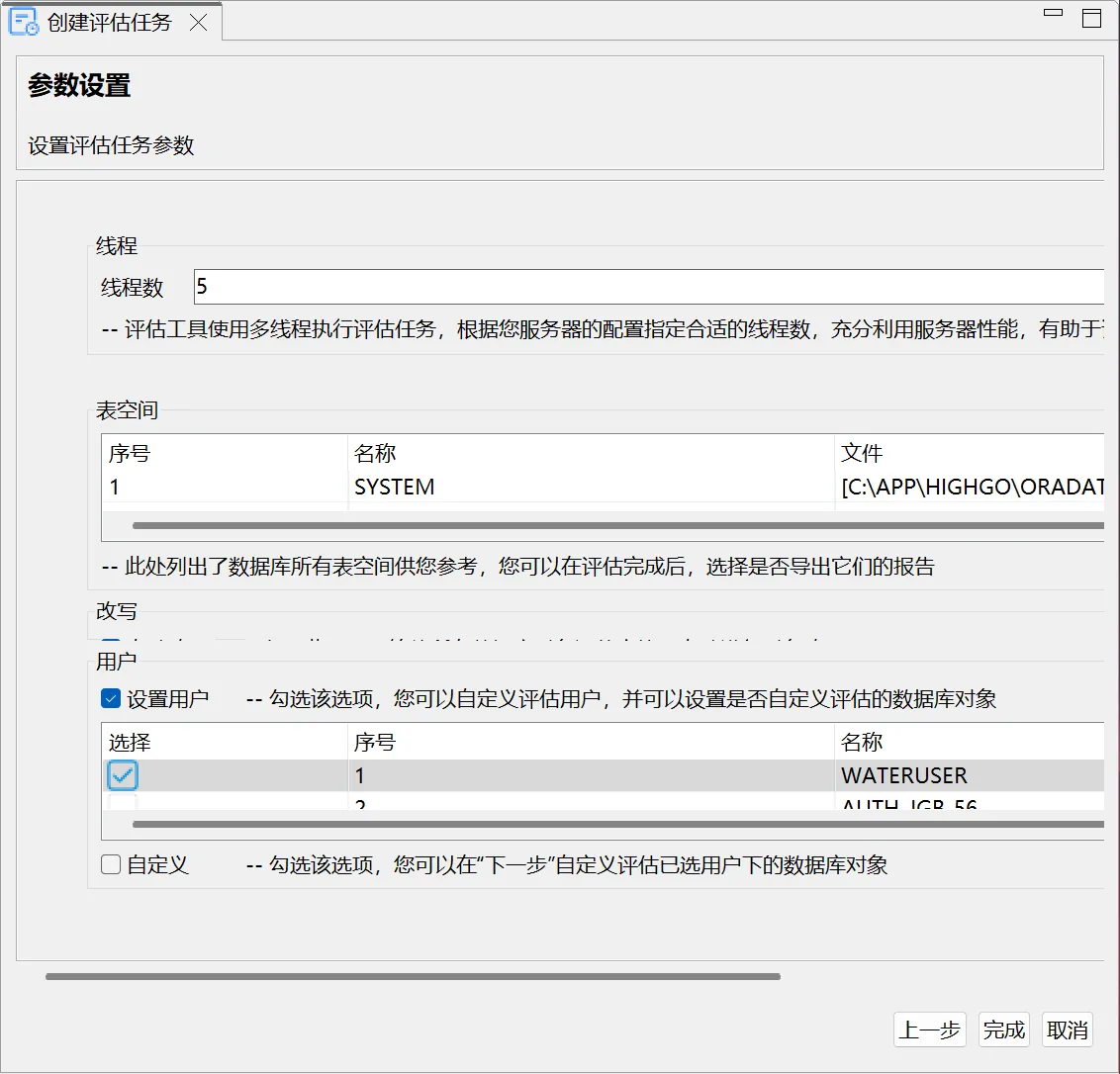Click the 选择 column header in user table
Screen dimensions: 1120x1074
pyautogui.click(x=130, y=742)
